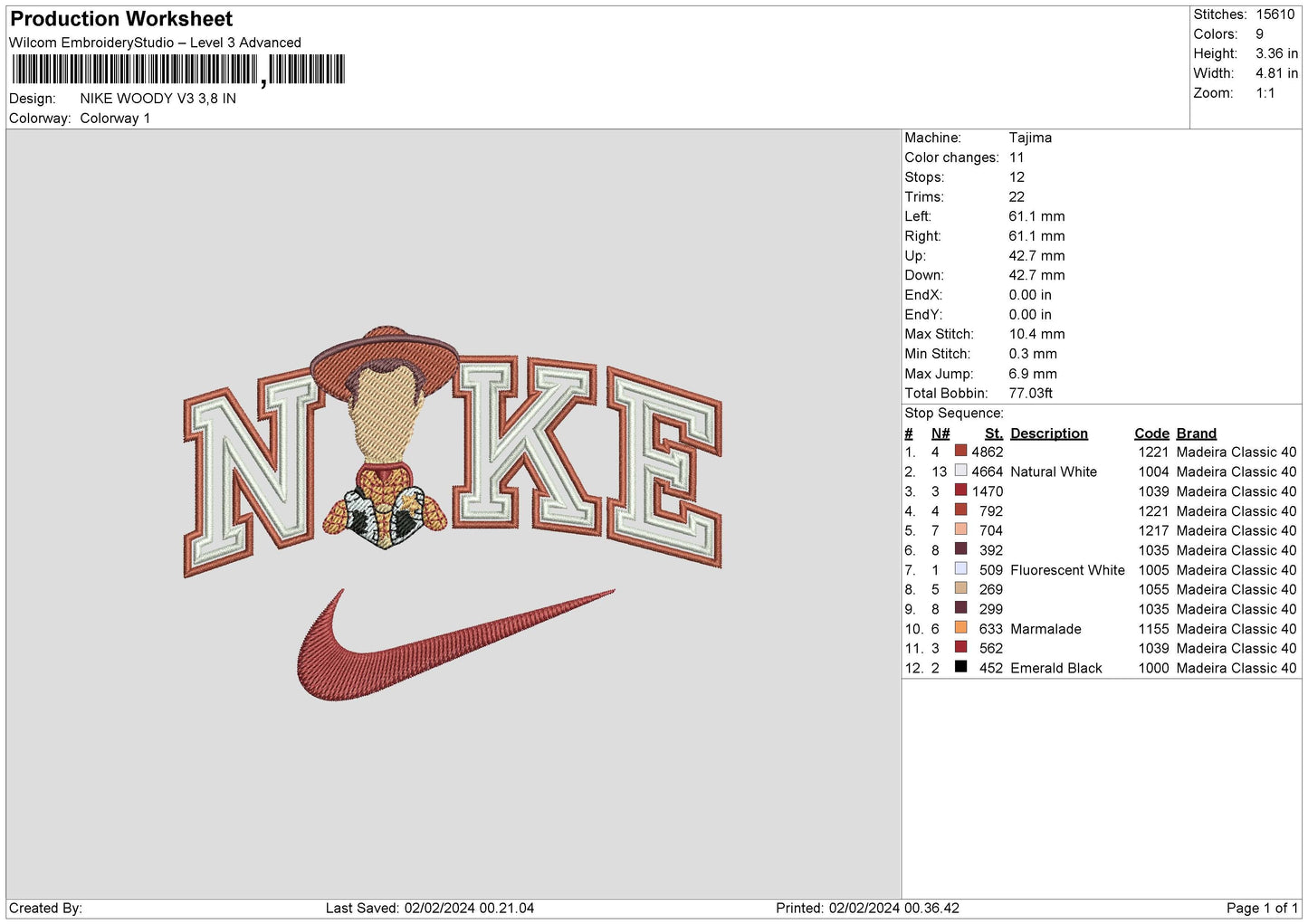Select the swatch beside thread 704
The width and height of the screenshot is (1308, 924).
960,529
